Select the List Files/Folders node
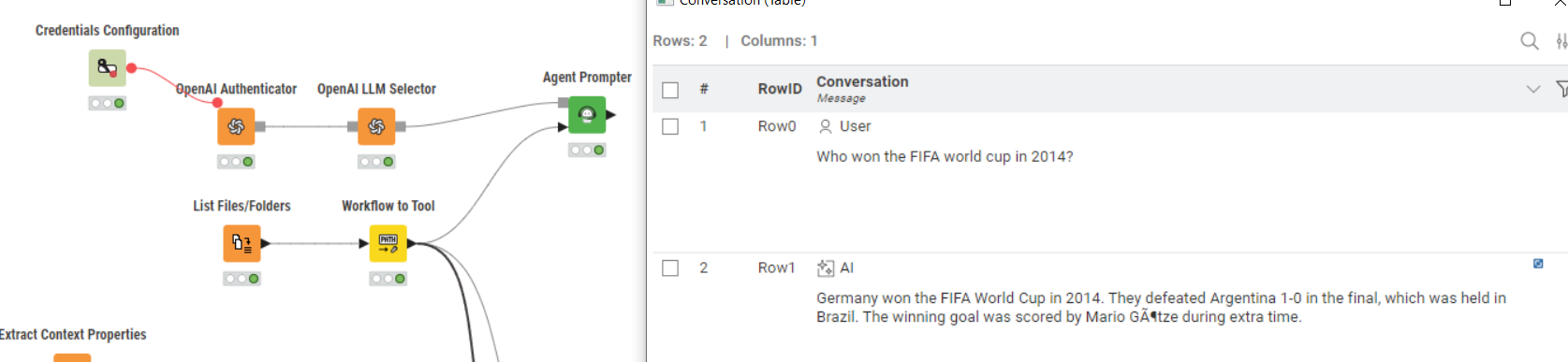The height and width of the screenshot is (362, 1568). click(242, 243)
